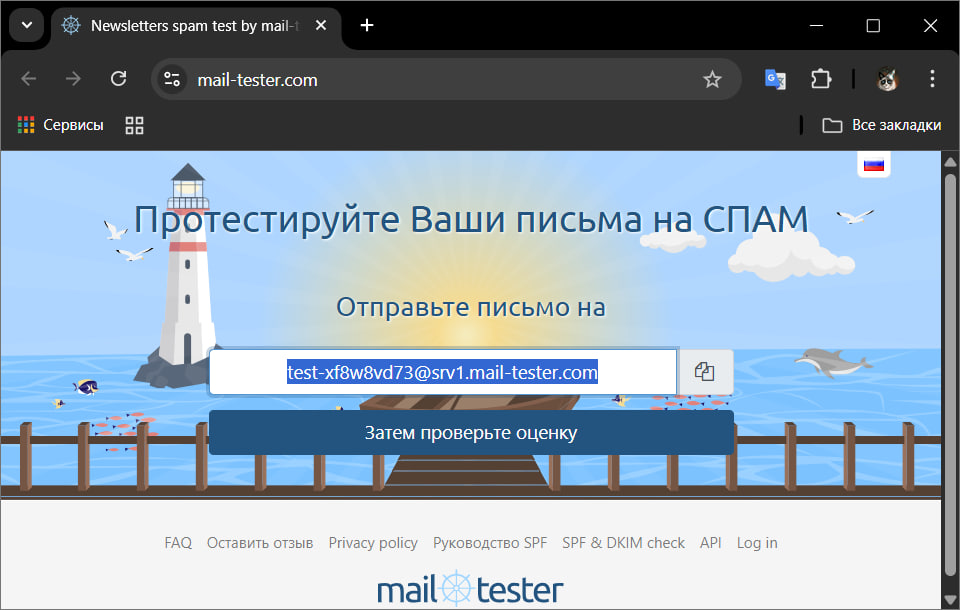Open a new tab with the plus button

367,26
